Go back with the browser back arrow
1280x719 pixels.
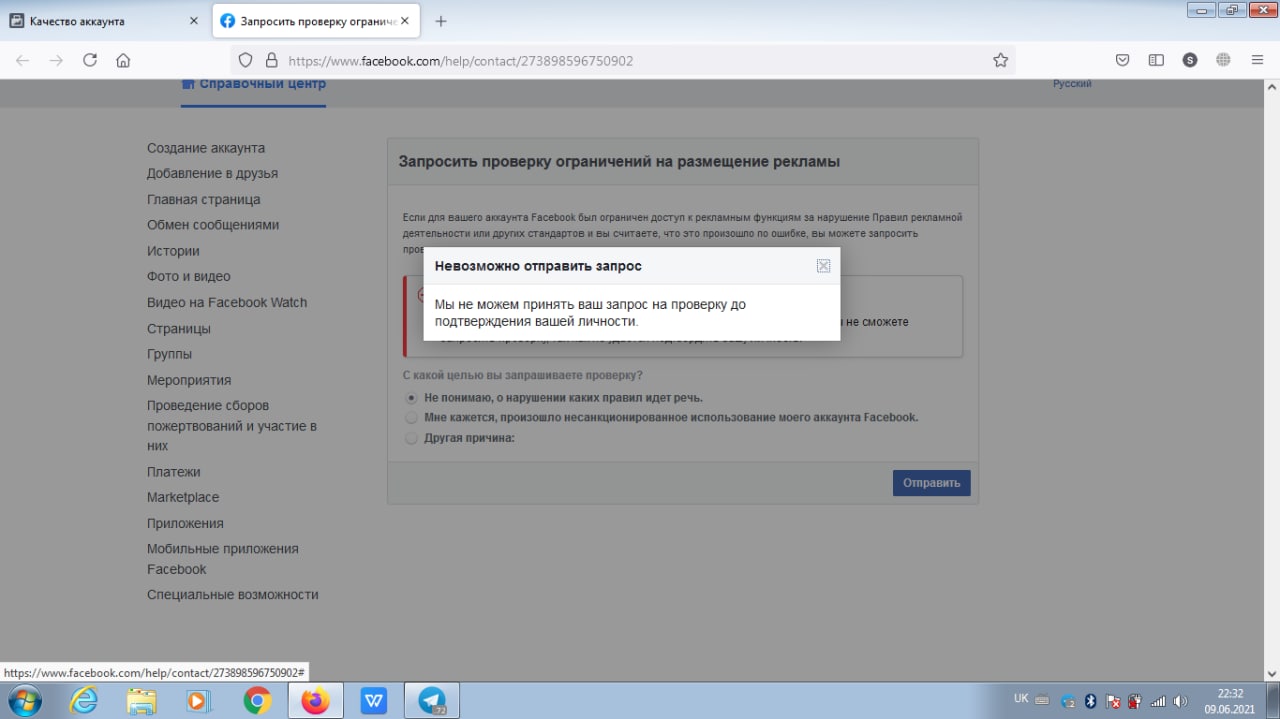(x=22, y=60)
